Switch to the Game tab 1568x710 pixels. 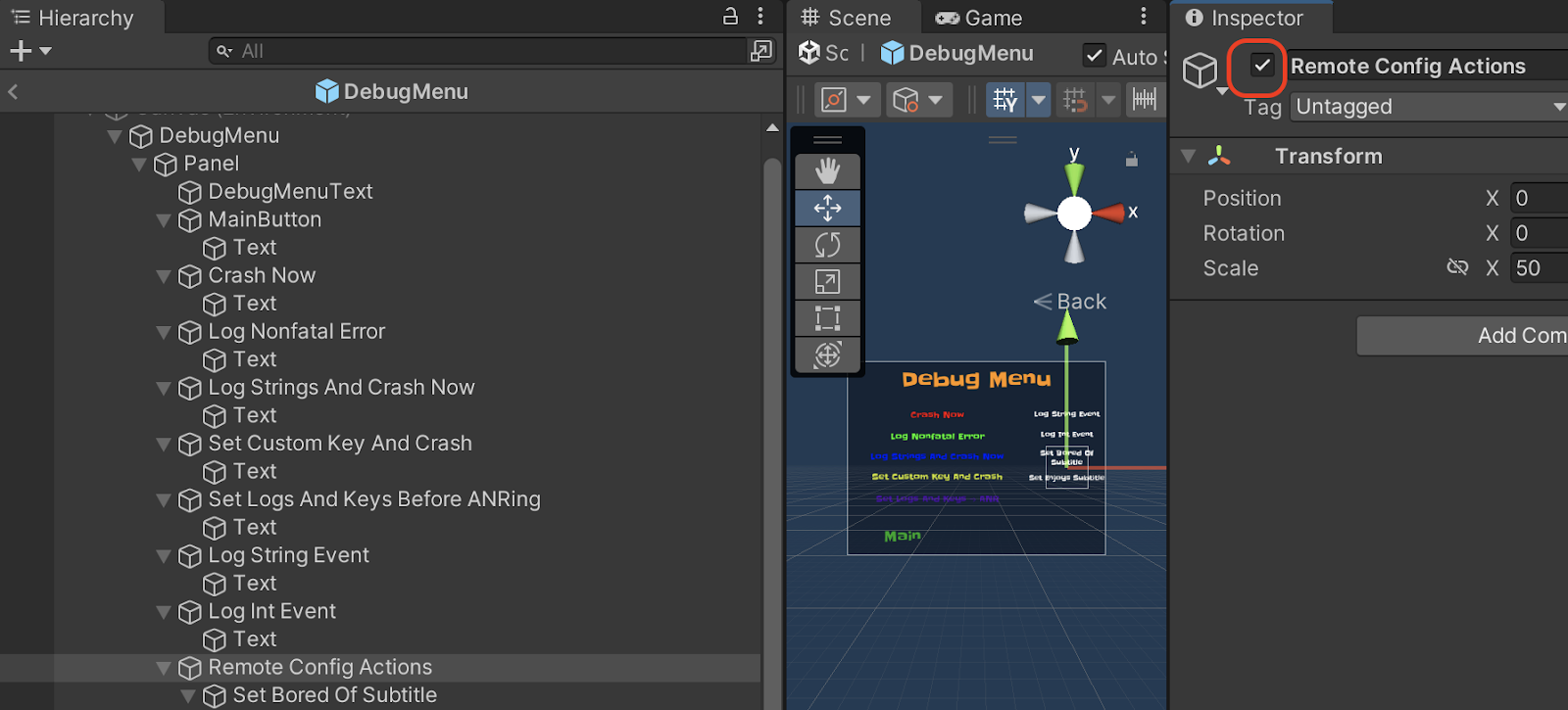point(979,18)
